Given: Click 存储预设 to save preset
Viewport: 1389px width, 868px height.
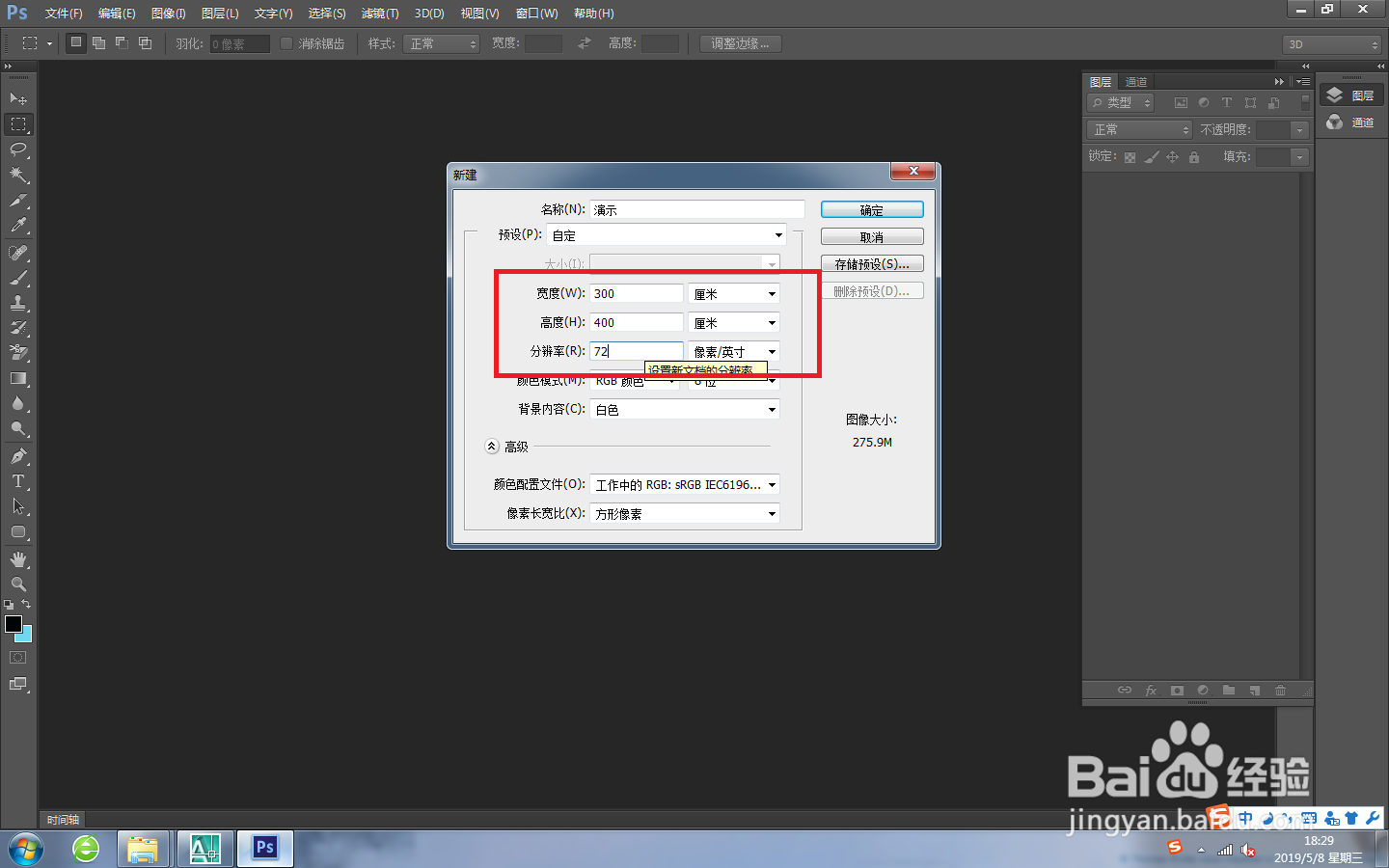Looking at the screenshot, I should pyautogui.click(x=871, y=262).
